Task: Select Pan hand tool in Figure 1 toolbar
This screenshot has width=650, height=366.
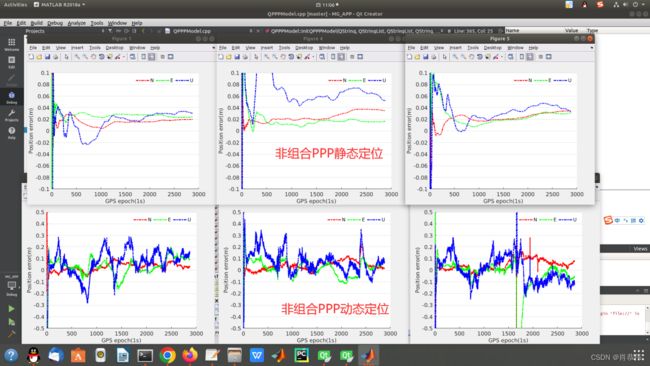Action: coord(93,57)
